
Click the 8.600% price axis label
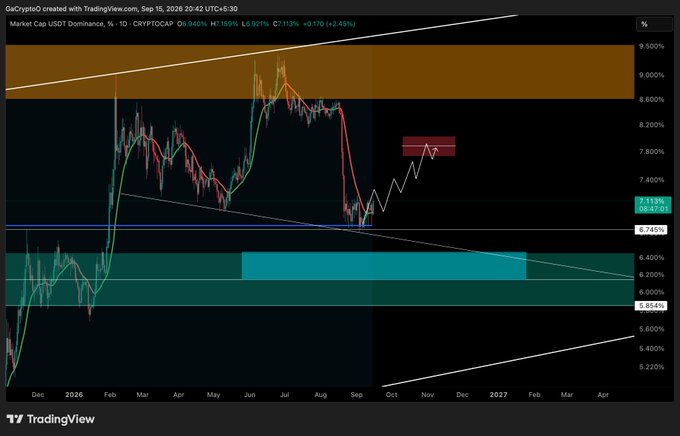tap(651, 99)
